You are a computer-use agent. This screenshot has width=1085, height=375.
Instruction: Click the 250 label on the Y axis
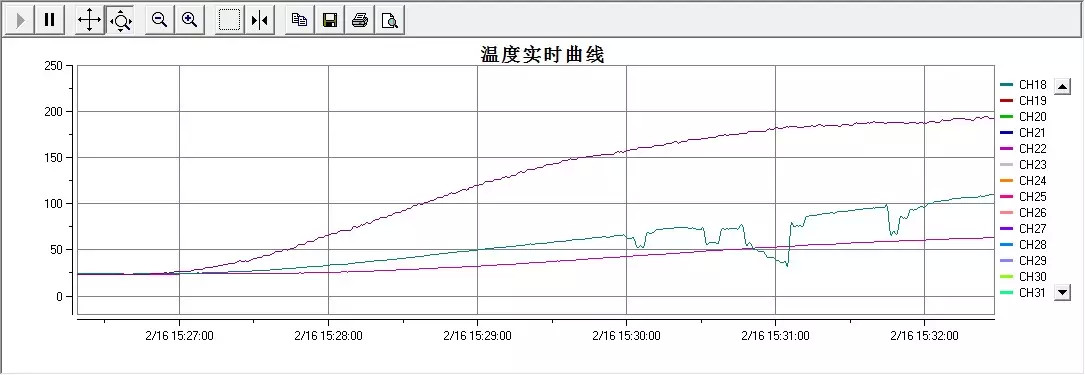point(53,66)
